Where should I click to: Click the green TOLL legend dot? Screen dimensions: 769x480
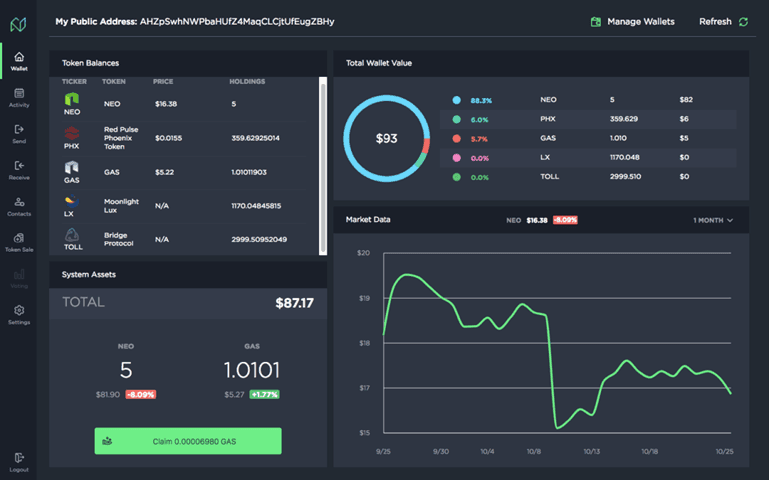(457, 177)
